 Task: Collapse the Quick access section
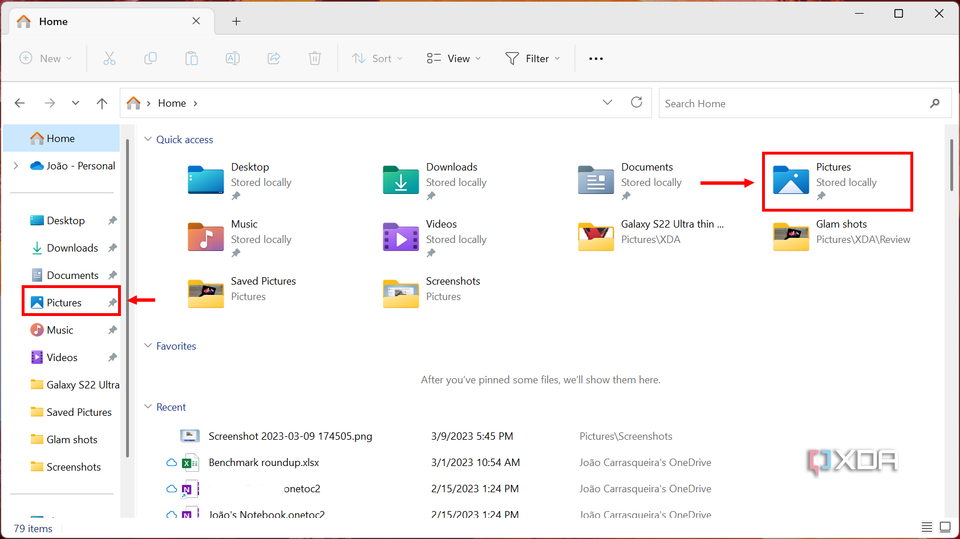[148, 139]
